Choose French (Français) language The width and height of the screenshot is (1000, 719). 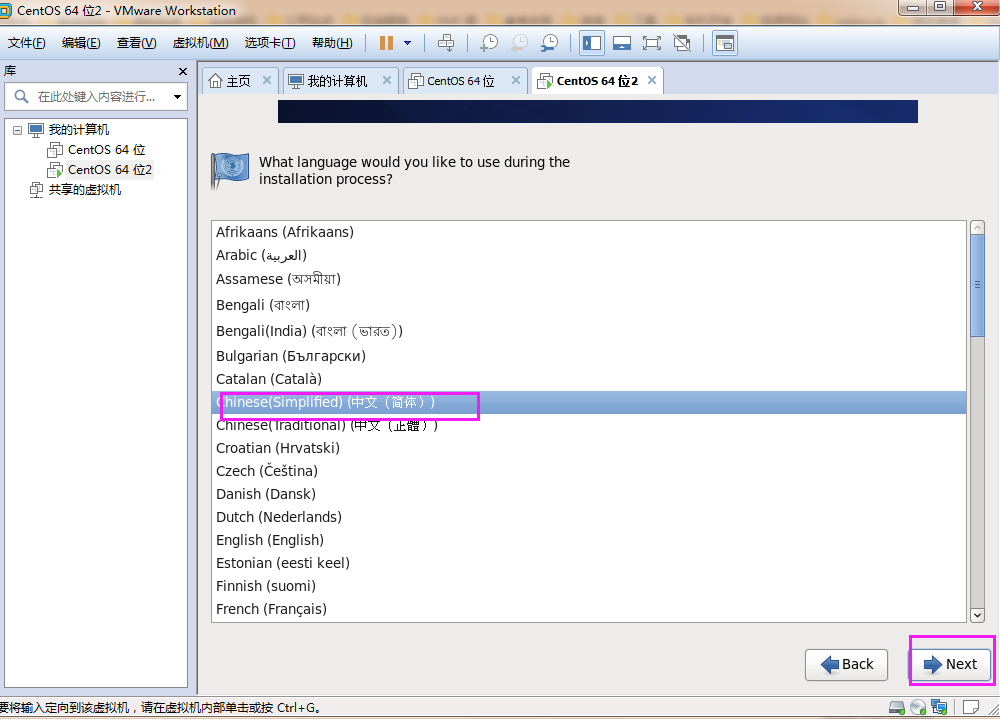click(589, 609)
